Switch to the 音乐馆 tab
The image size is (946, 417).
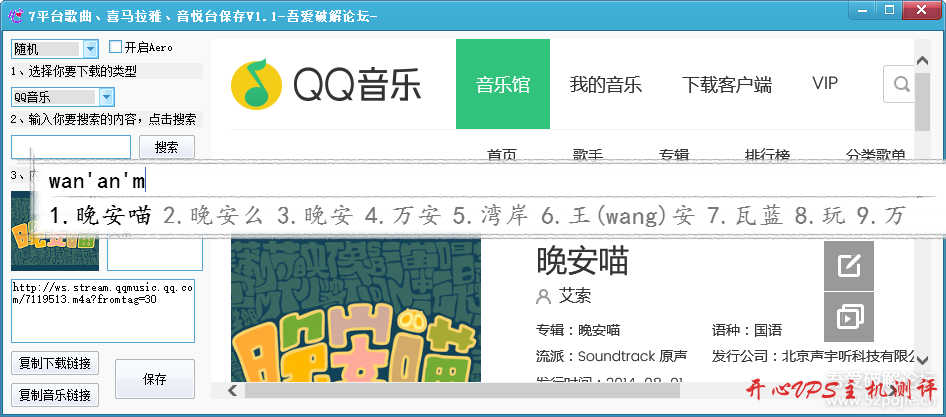503,84
